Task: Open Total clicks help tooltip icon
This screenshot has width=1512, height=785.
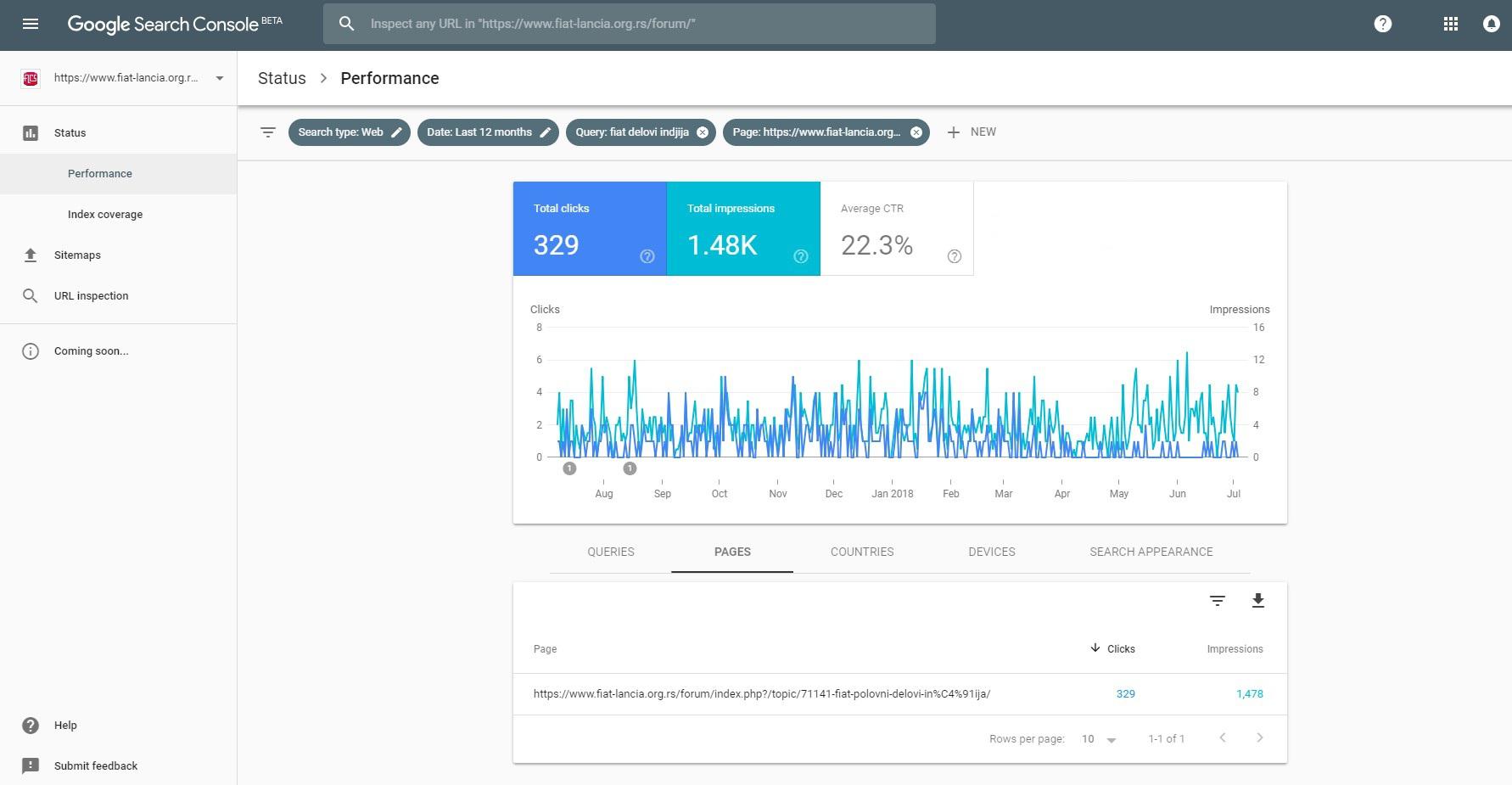Action: coord(647,256)
